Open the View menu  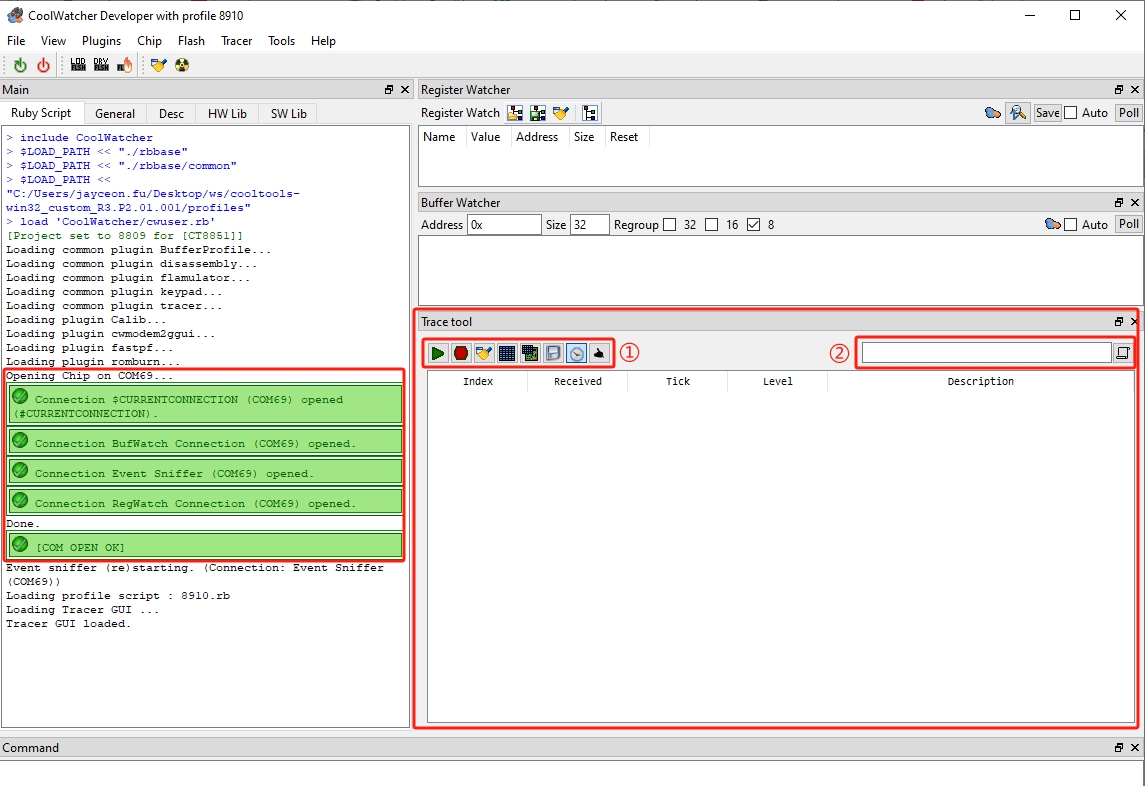click(53, 41)
